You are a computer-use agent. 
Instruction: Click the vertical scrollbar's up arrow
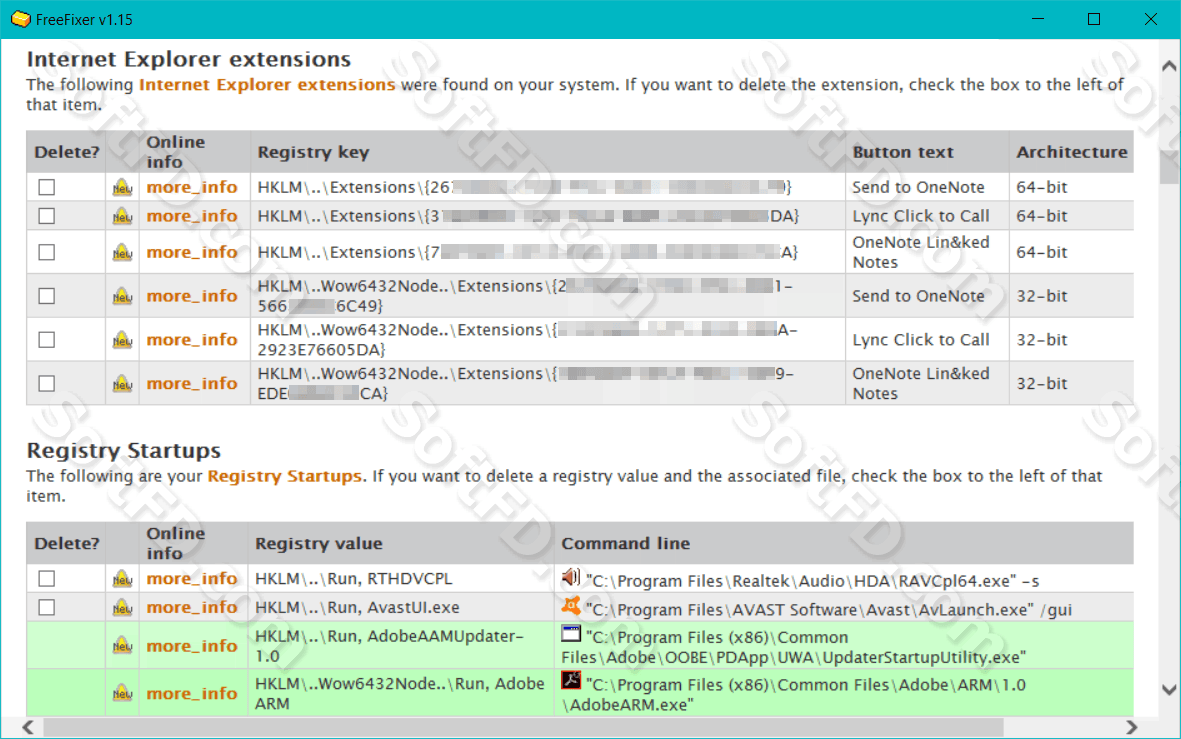(1169, 66)
